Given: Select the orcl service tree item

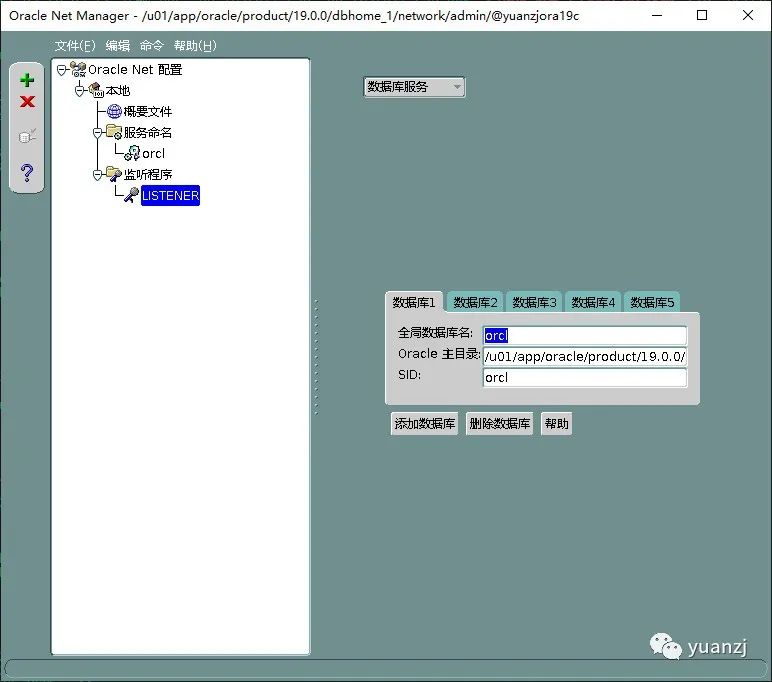Looking at the screenshot, I should coord(153,154).
